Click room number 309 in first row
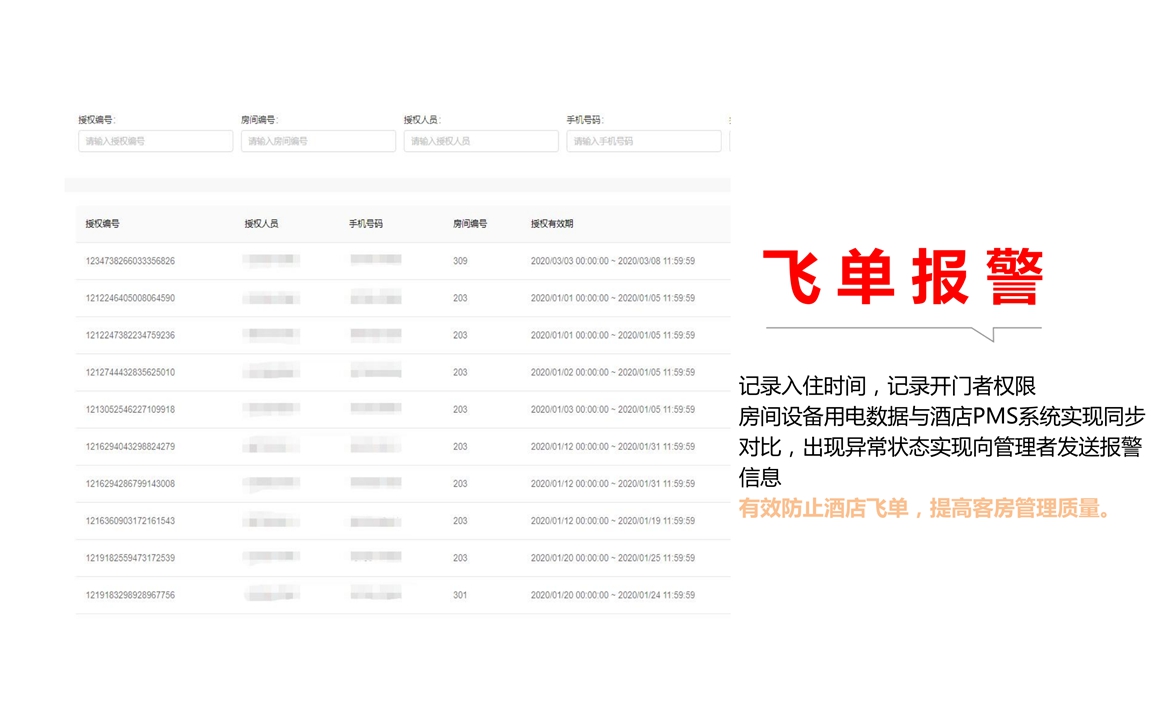 point(460,261)
